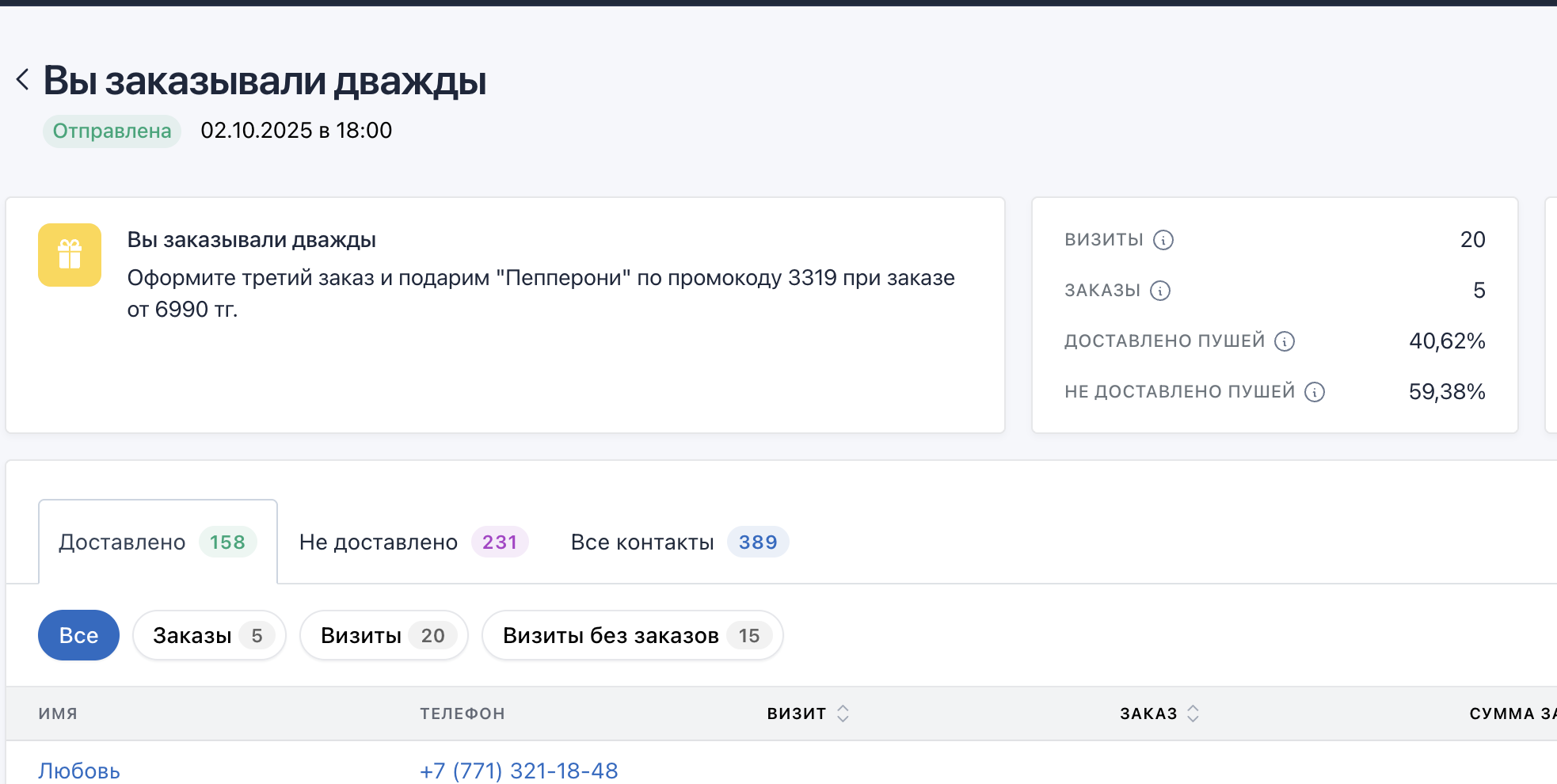
Task: Click the yellow gift icon
Action: 70,255
